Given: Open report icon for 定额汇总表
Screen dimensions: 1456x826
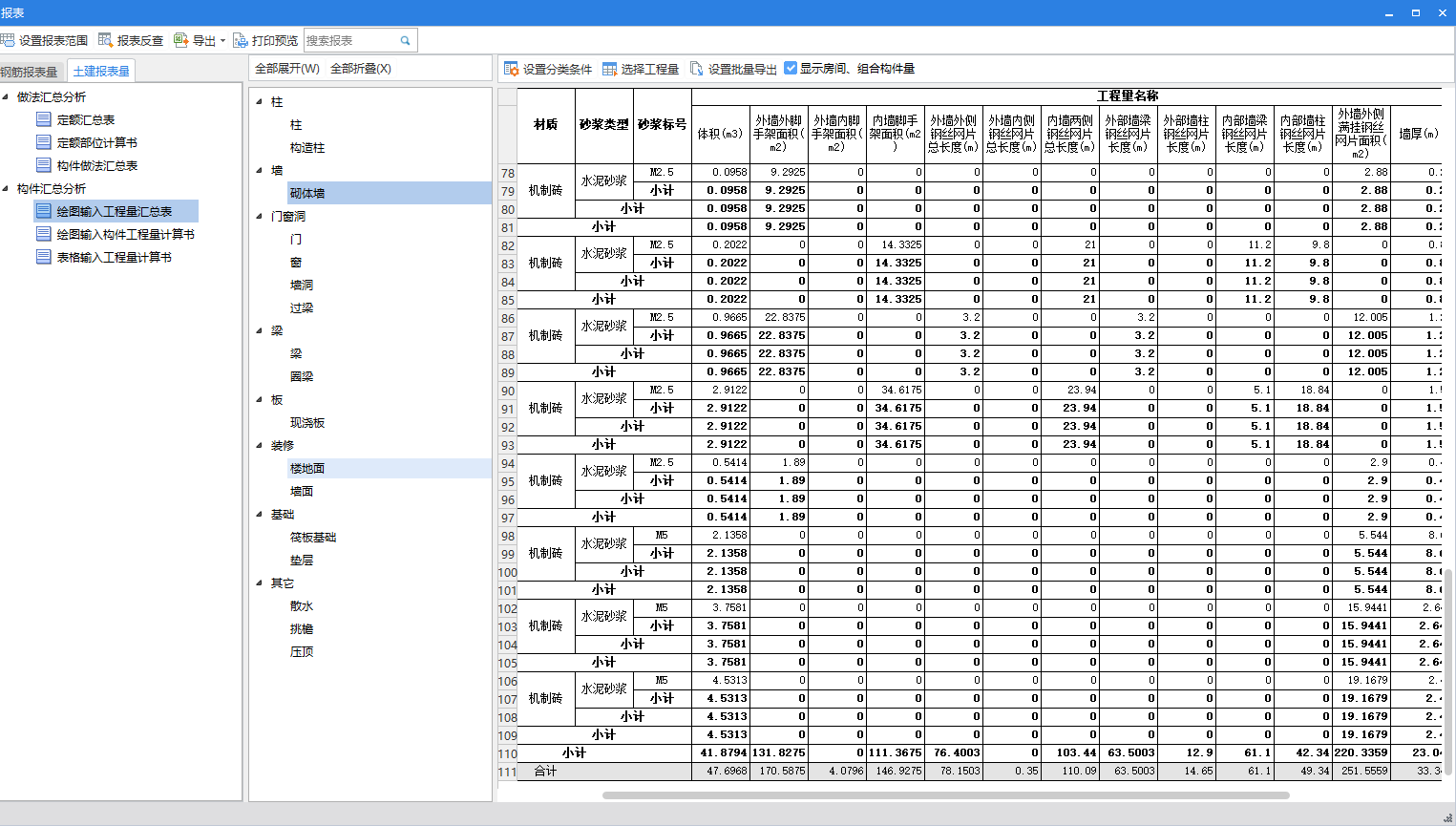Looking at the screenshot, I should click(43, 119).
